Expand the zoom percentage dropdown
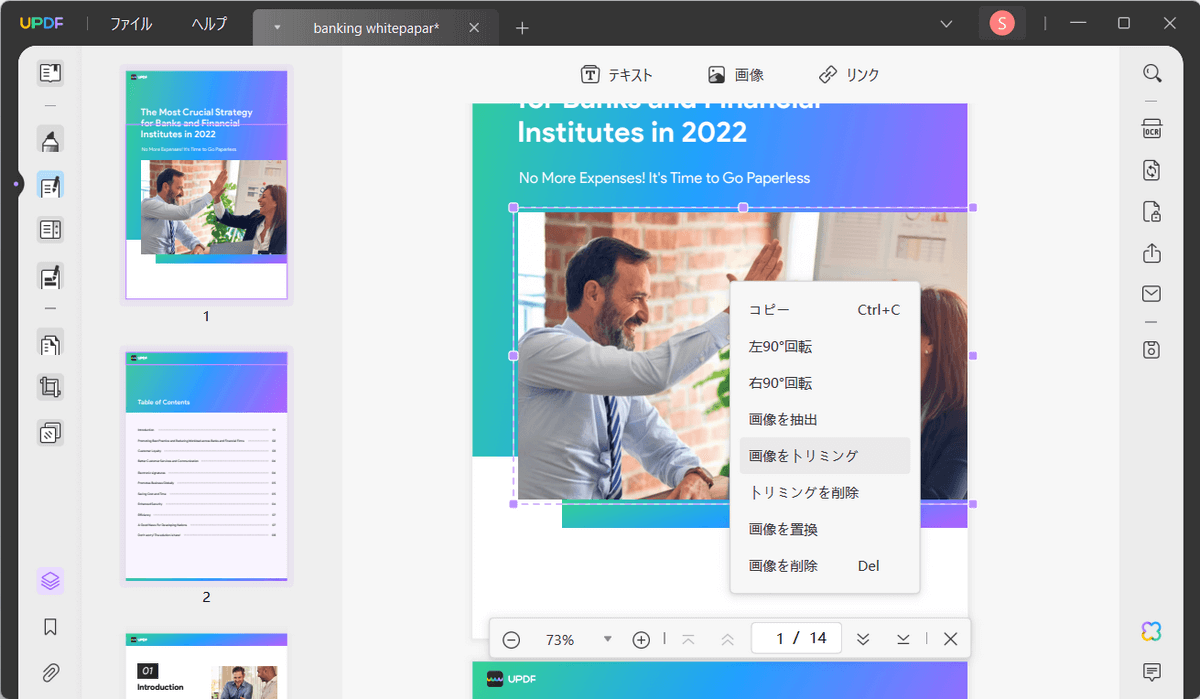The width and height of the screenshot is (1200, 699). [607, 639]
